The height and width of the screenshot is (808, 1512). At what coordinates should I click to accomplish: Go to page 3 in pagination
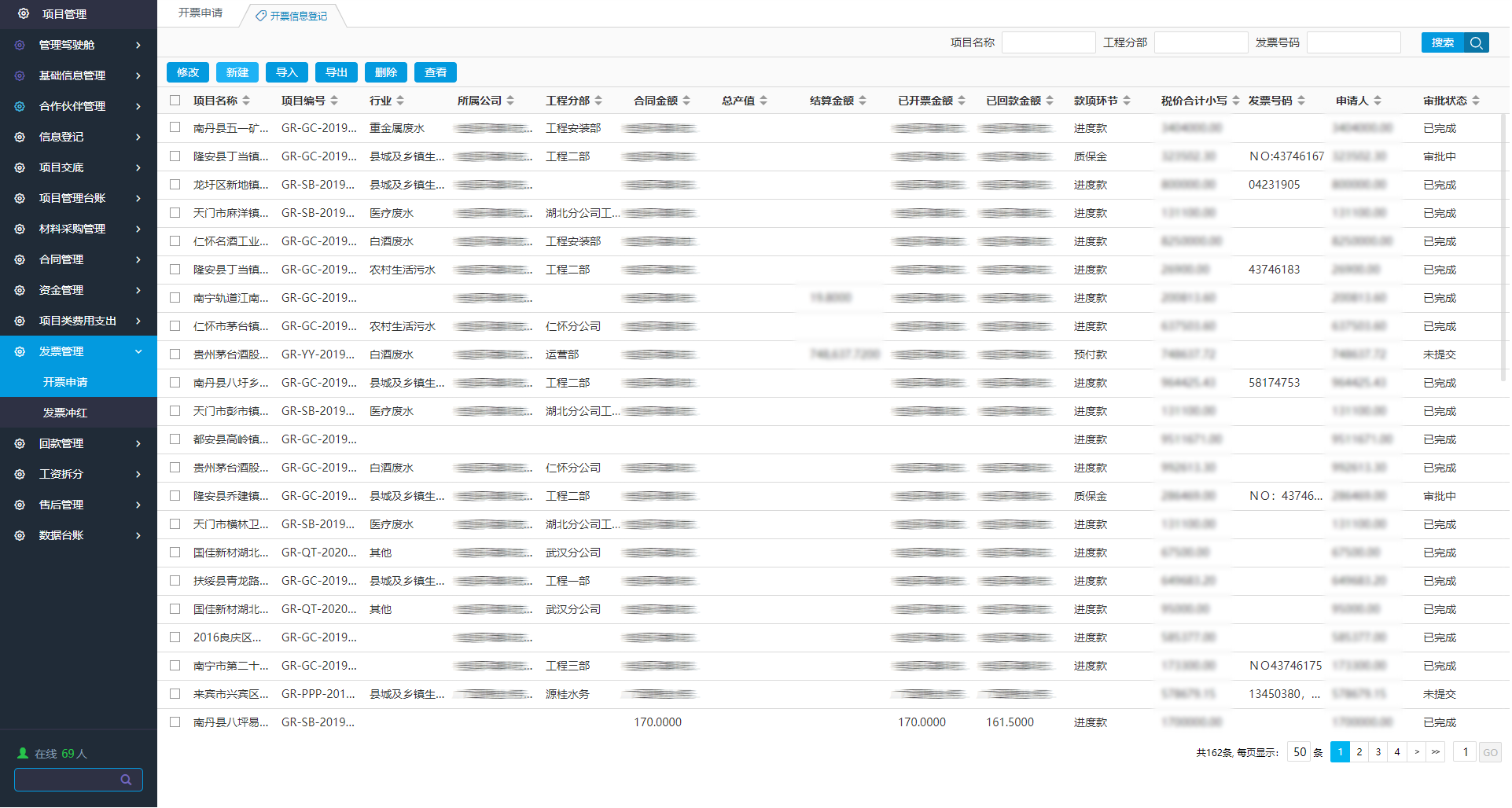[1378, 752]
